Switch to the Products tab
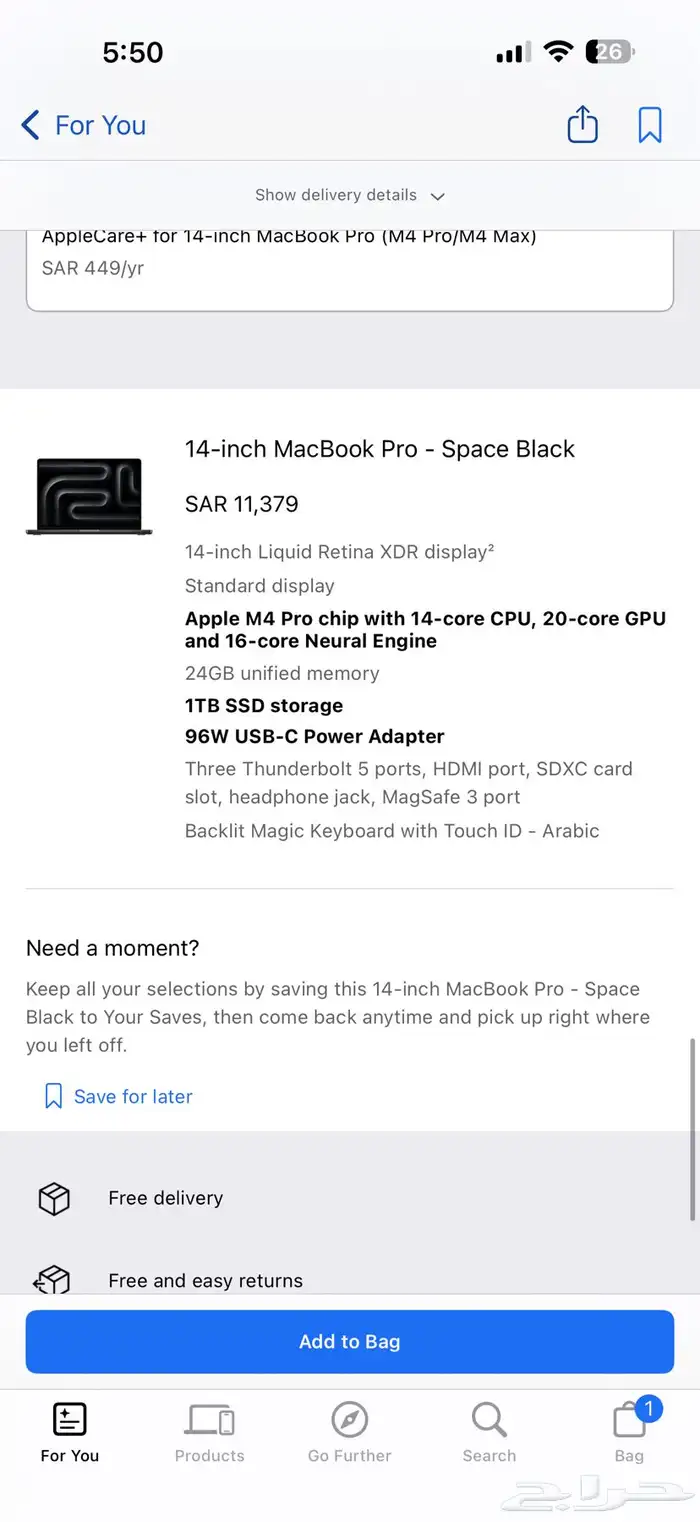 tap(209, 1431)
